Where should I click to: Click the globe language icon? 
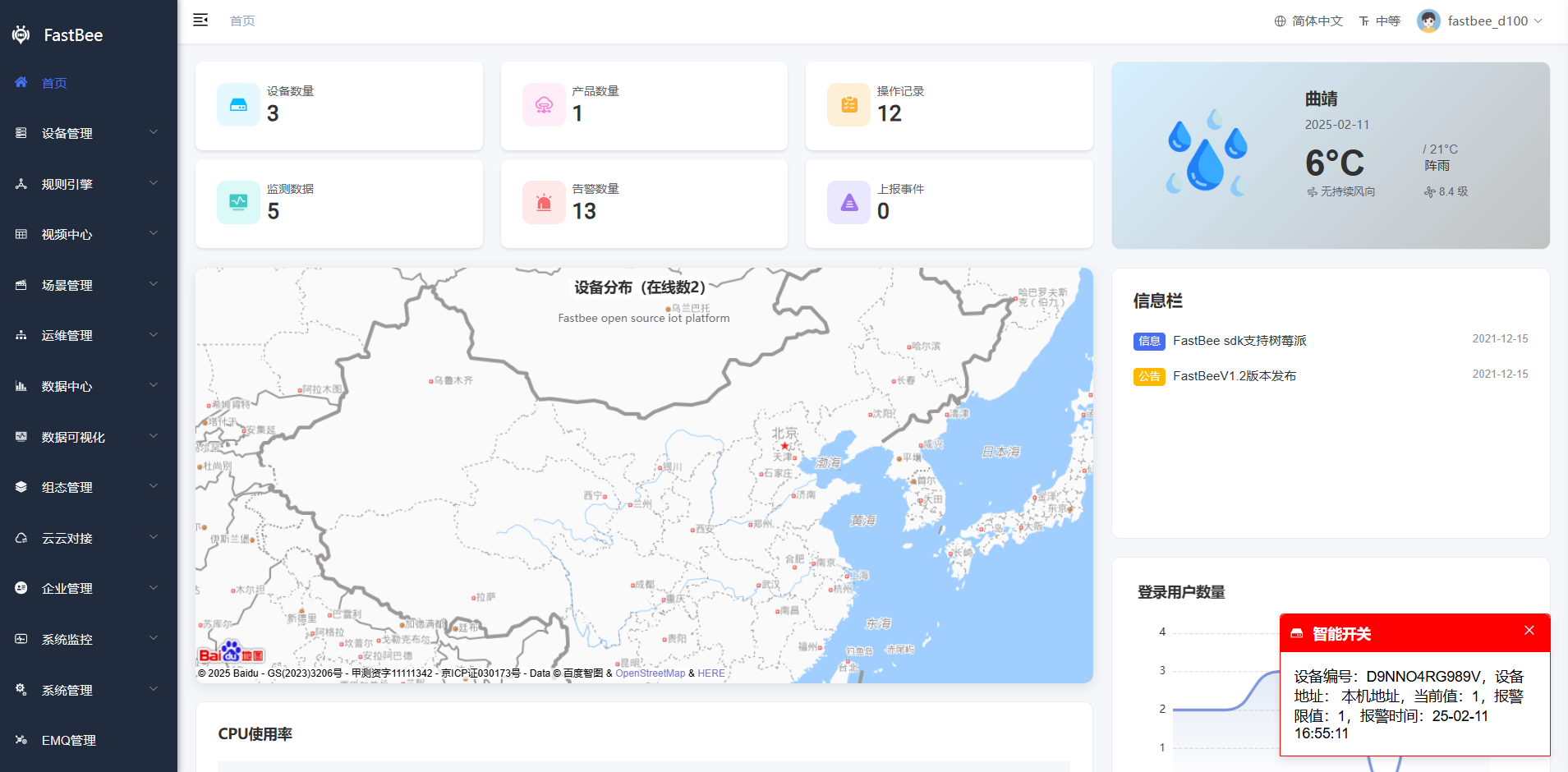click(x=1280, y=21)
